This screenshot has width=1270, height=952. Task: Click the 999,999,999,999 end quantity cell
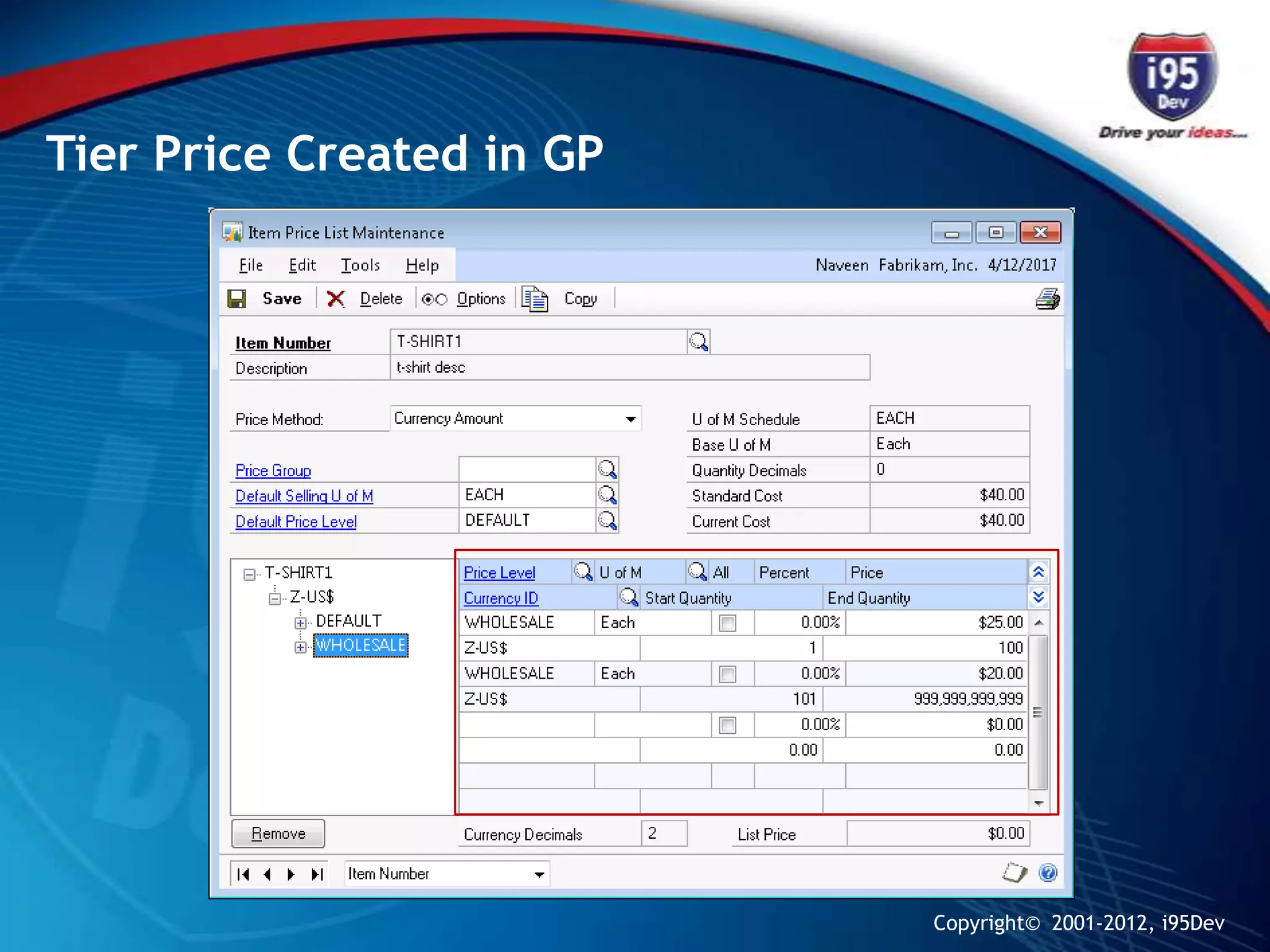925,699
